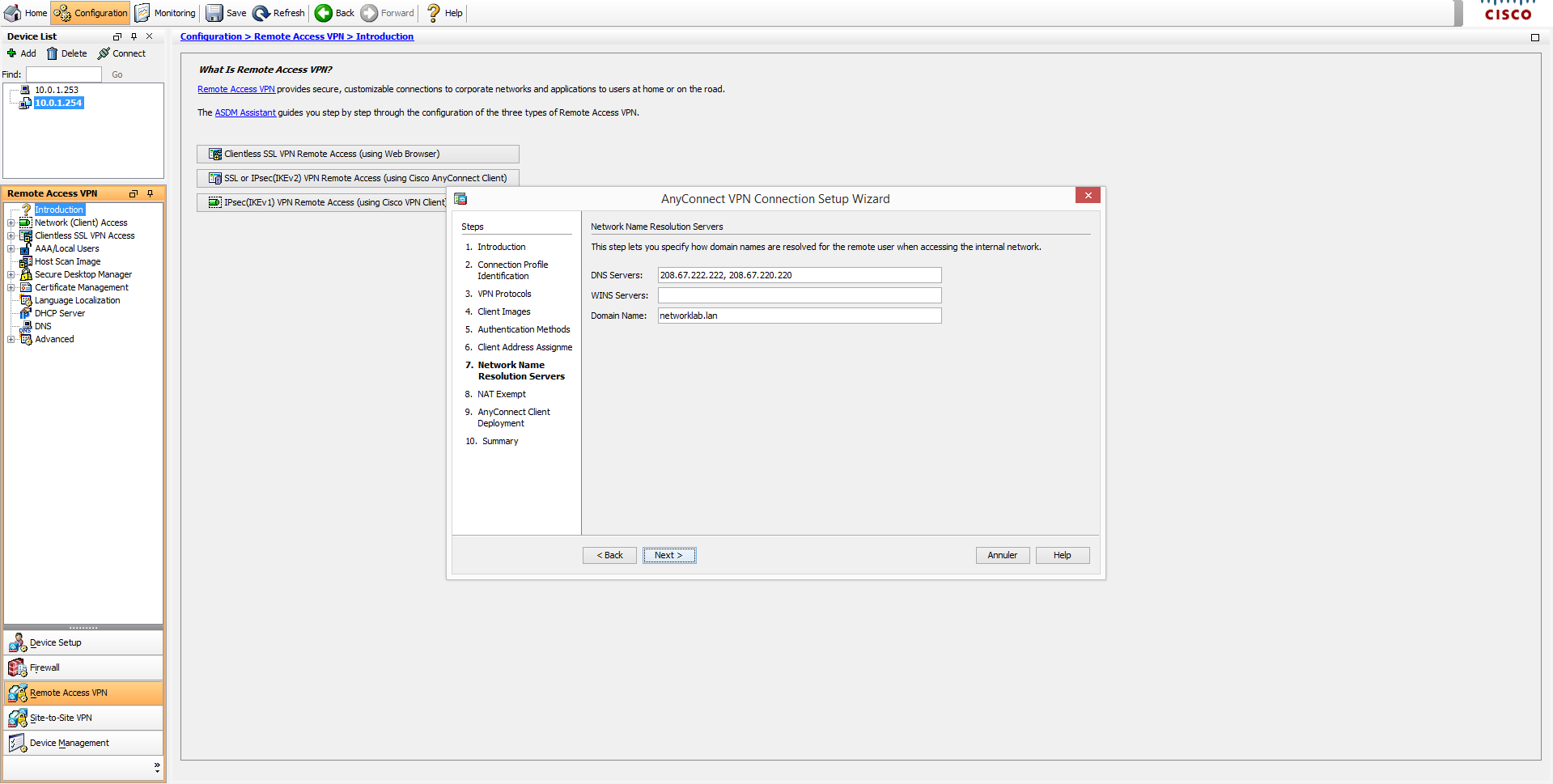Select Advanced tree item
1553x784 pixels.
[54, 339]
